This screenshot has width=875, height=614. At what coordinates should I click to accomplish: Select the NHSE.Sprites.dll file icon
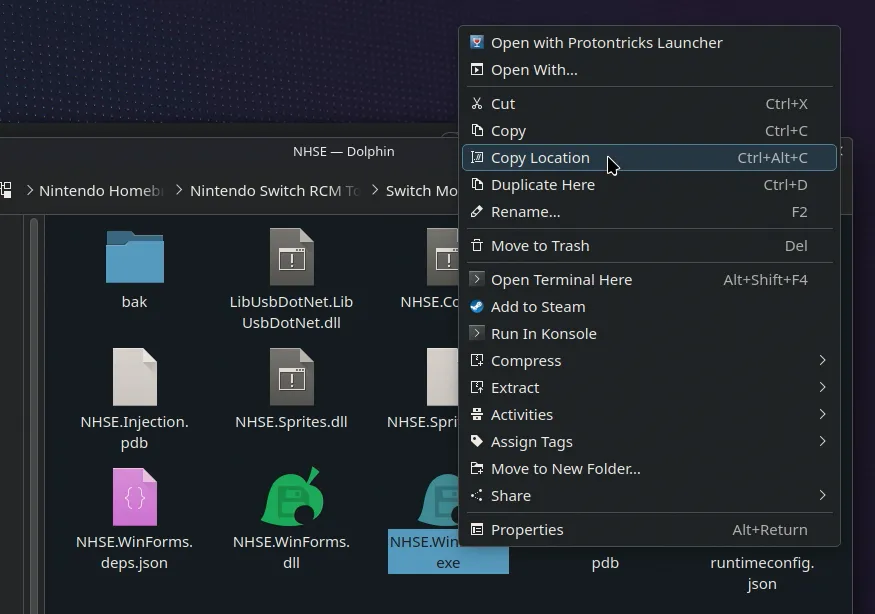click(x=291, y=377)
